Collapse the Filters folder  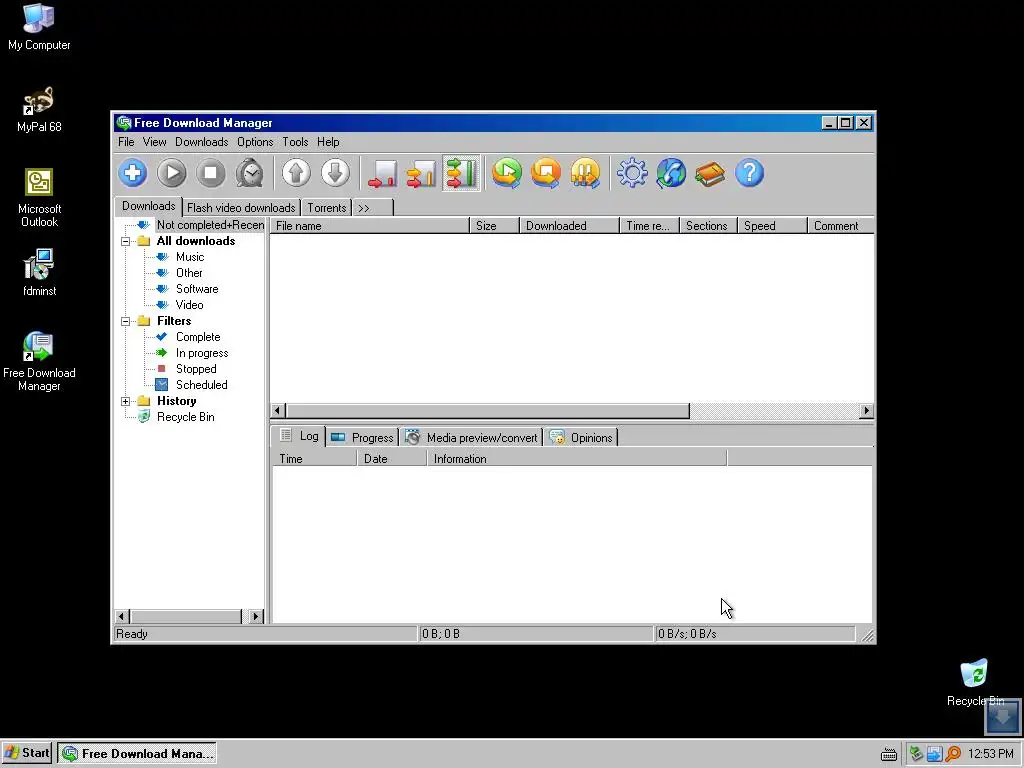125,321
